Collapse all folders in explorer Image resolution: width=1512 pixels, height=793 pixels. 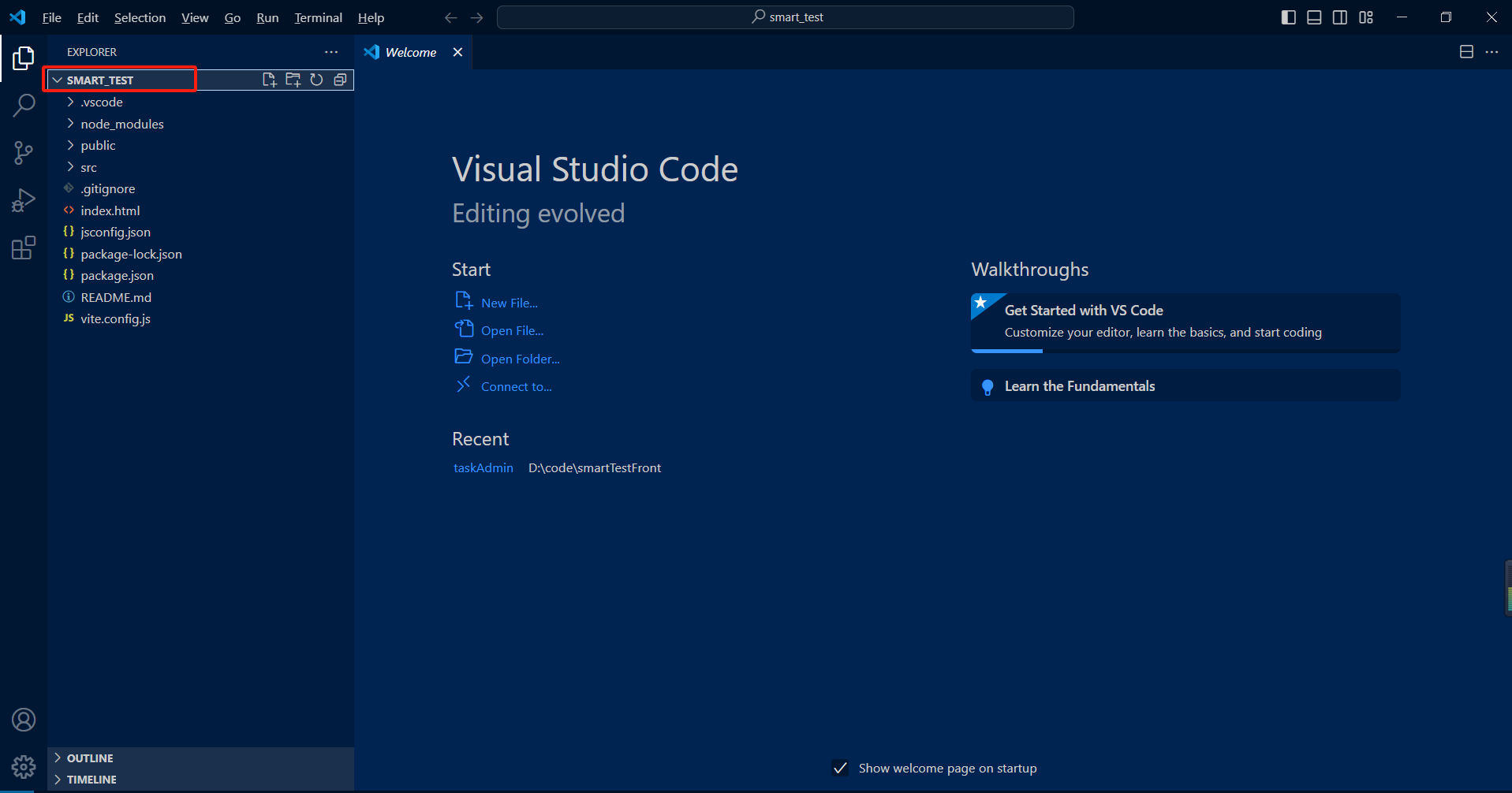(x=340, y=80)
